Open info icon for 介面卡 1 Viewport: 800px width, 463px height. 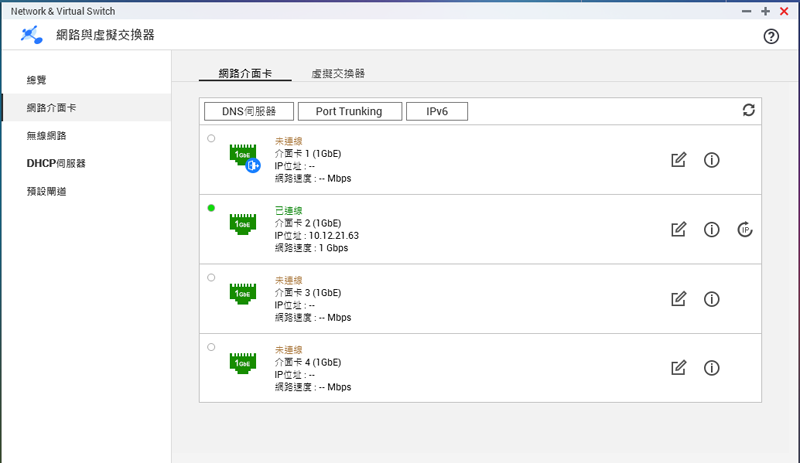(712, 160)
